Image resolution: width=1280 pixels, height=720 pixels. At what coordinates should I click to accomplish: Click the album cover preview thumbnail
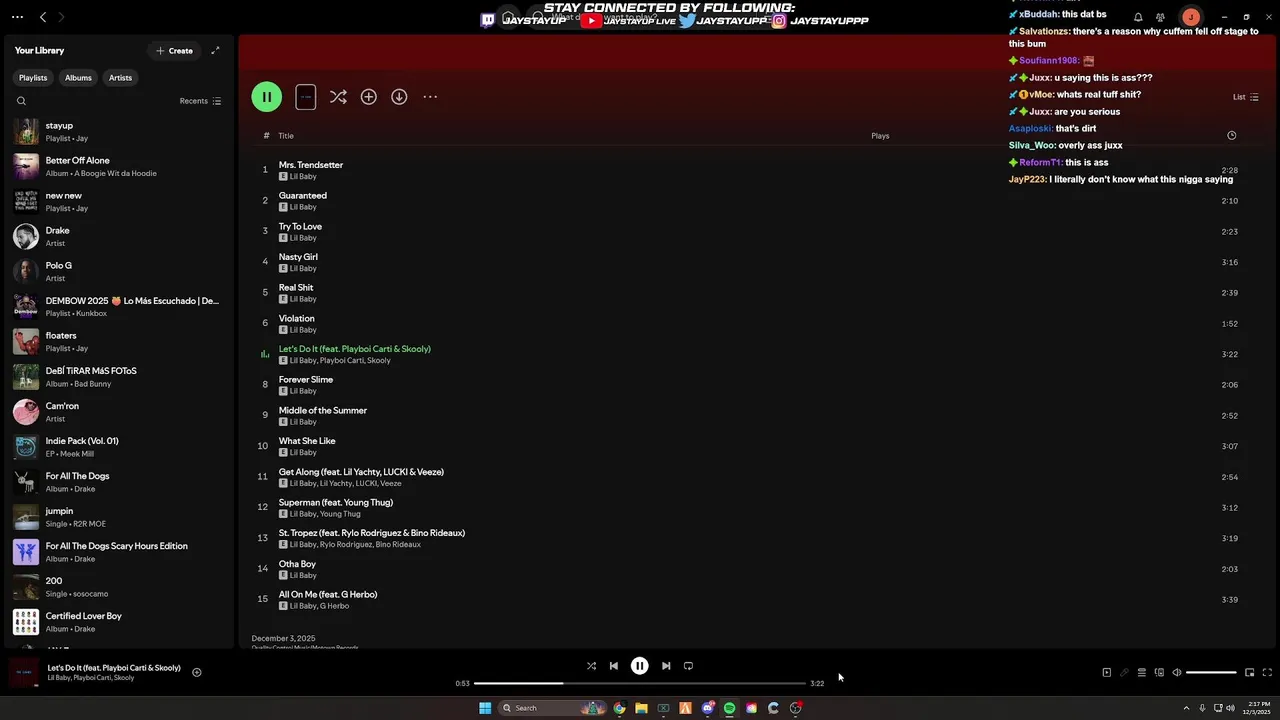click(306, 97)
